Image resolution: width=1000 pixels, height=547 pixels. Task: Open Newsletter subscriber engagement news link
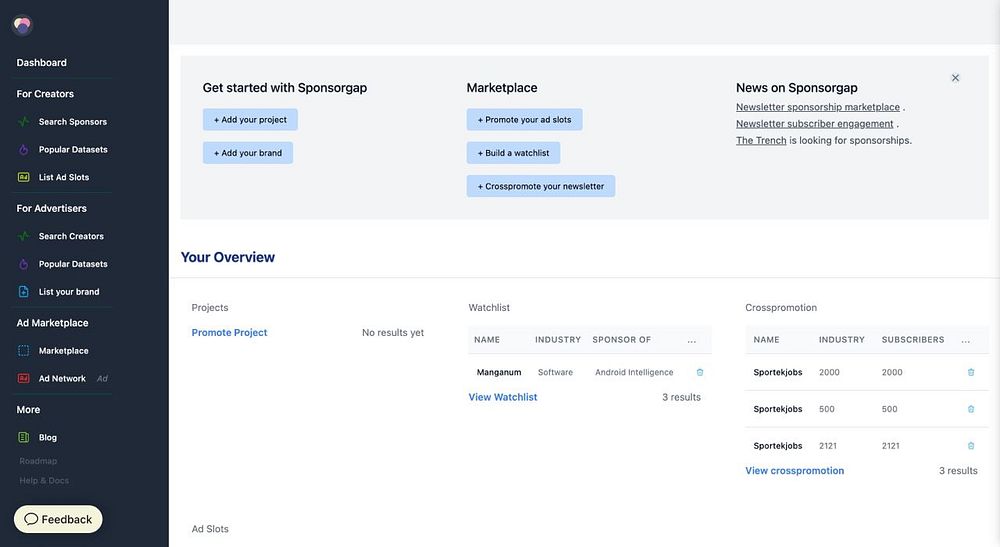pos(814,124)
